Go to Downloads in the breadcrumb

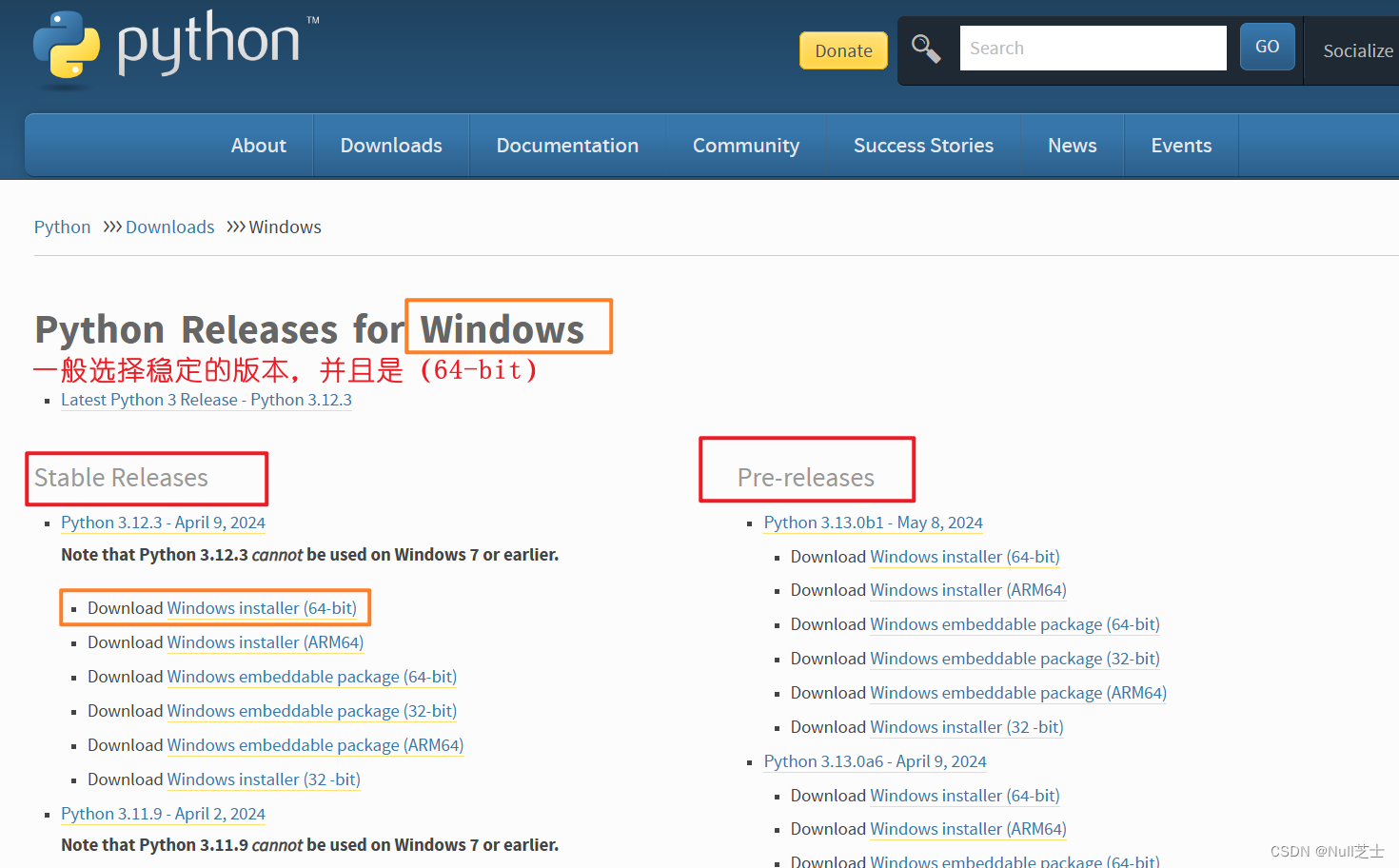[x=169, y=227]
